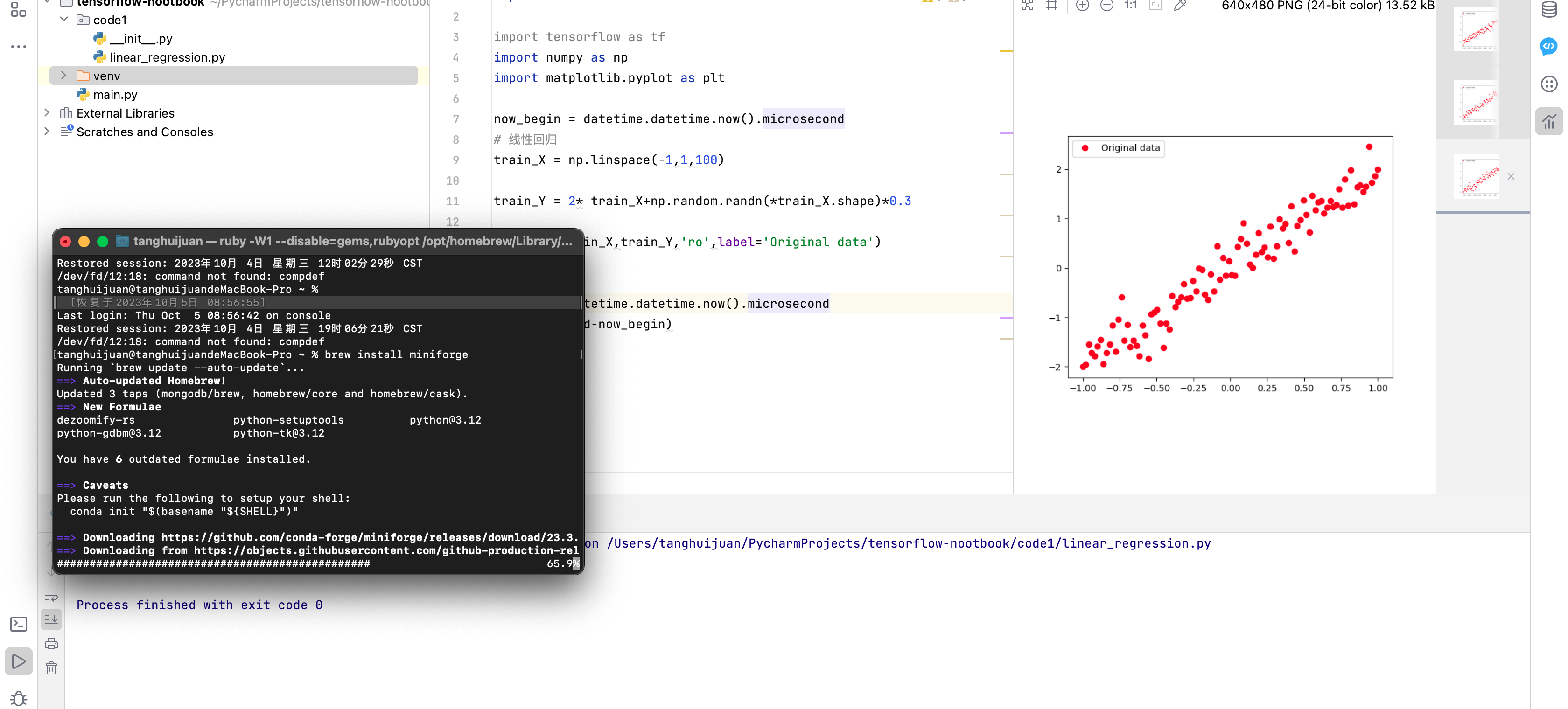Toggle scroll to end in console
The width and height of the screenshot is (1568, 709).
51,619
